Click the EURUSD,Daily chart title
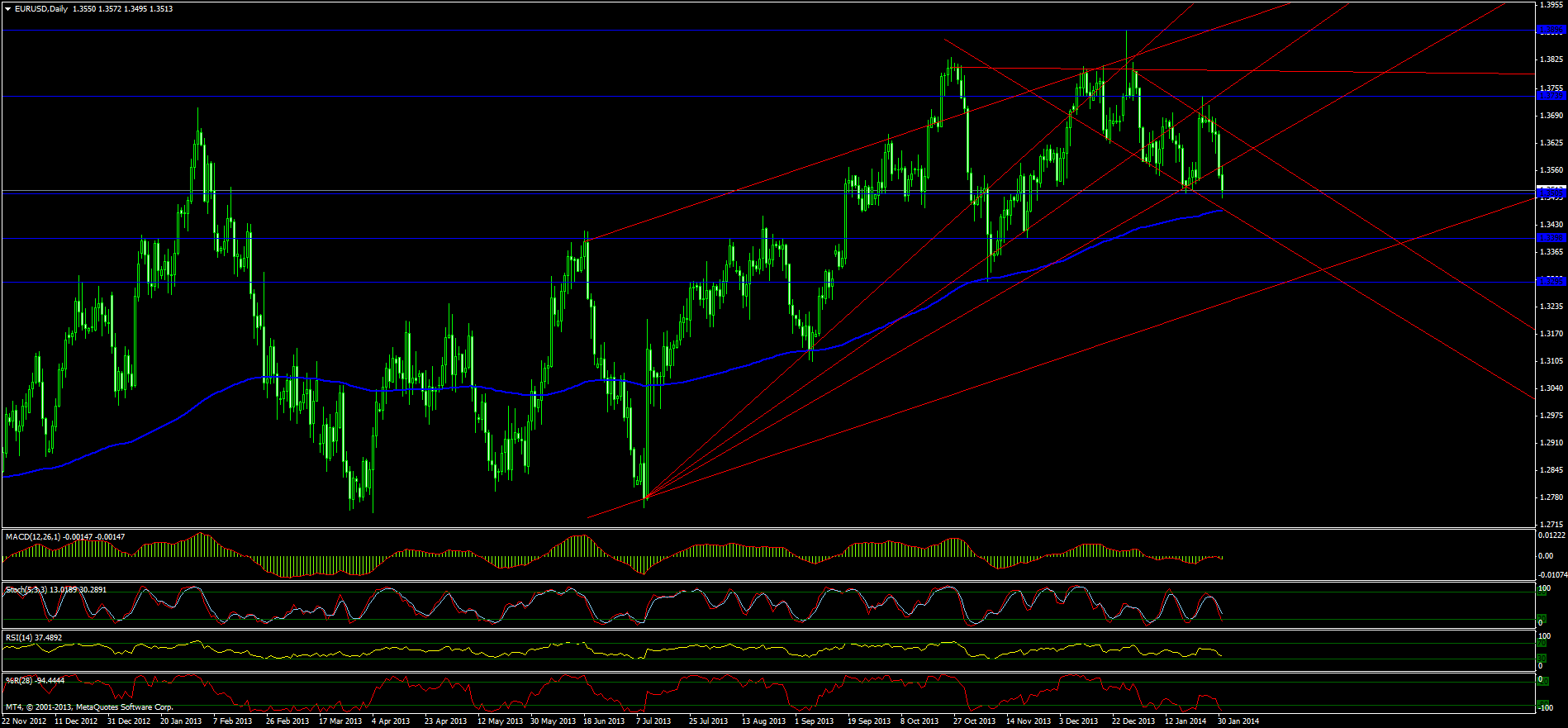This screenshot has width=1568, height=728. point(41,9)
